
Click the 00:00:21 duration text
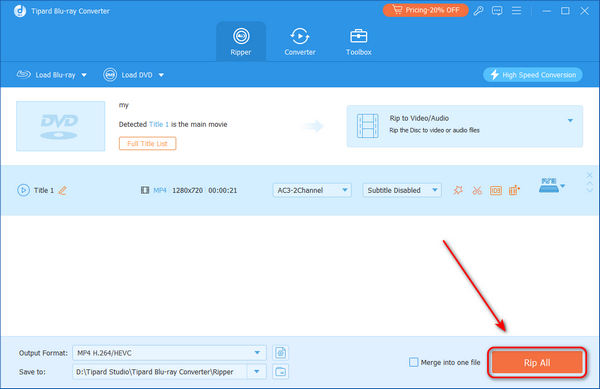click(223, 190)
